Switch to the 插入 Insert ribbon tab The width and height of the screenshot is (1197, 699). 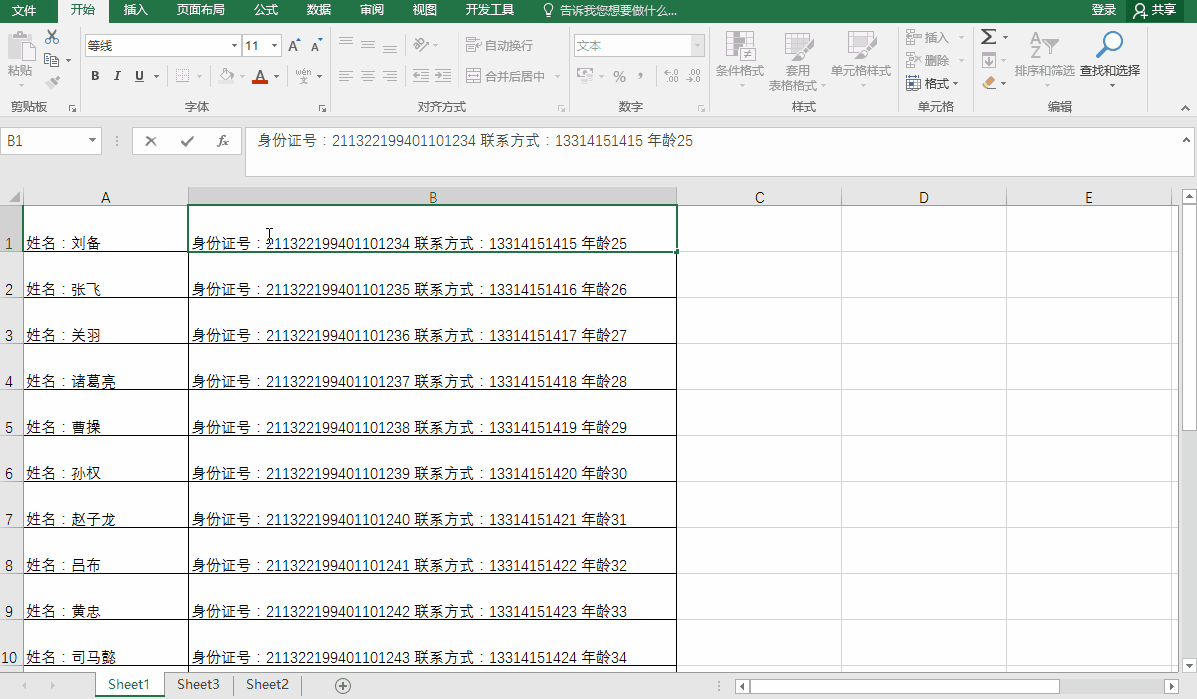[135, 10]
